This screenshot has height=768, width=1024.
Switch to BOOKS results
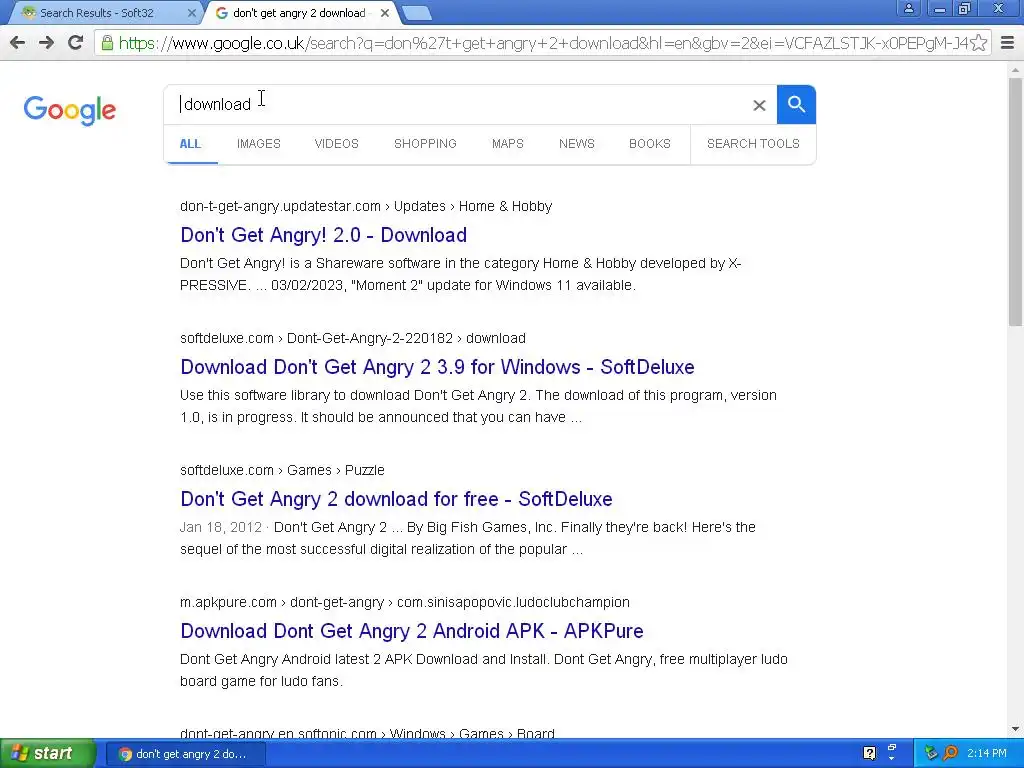[650, 144]
